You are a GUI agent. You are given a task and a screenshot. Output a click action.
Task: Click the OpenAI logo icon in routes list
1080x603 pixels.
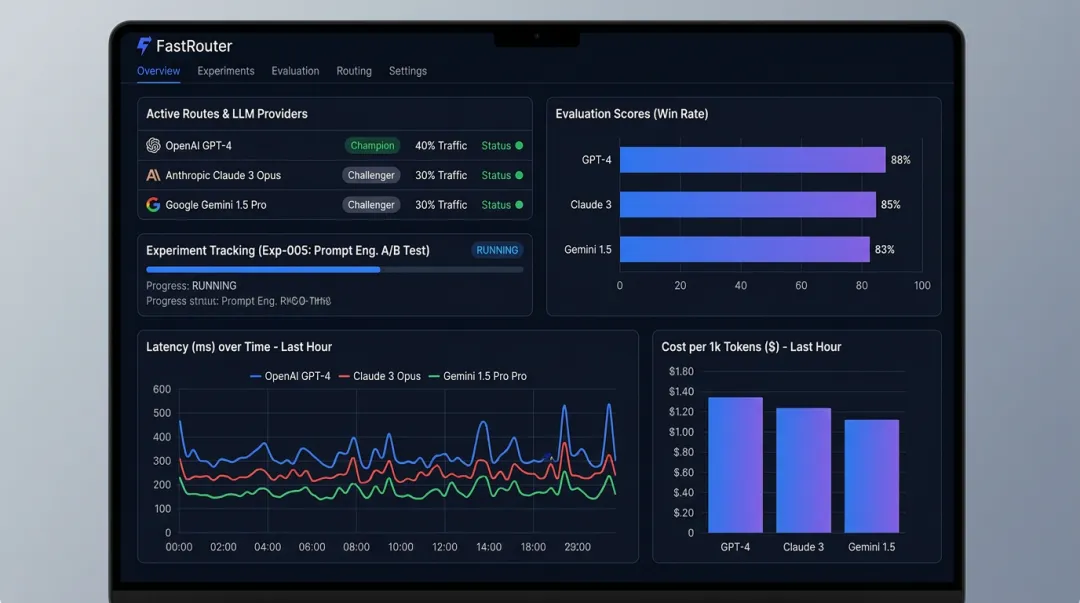(x=153, y=145)
